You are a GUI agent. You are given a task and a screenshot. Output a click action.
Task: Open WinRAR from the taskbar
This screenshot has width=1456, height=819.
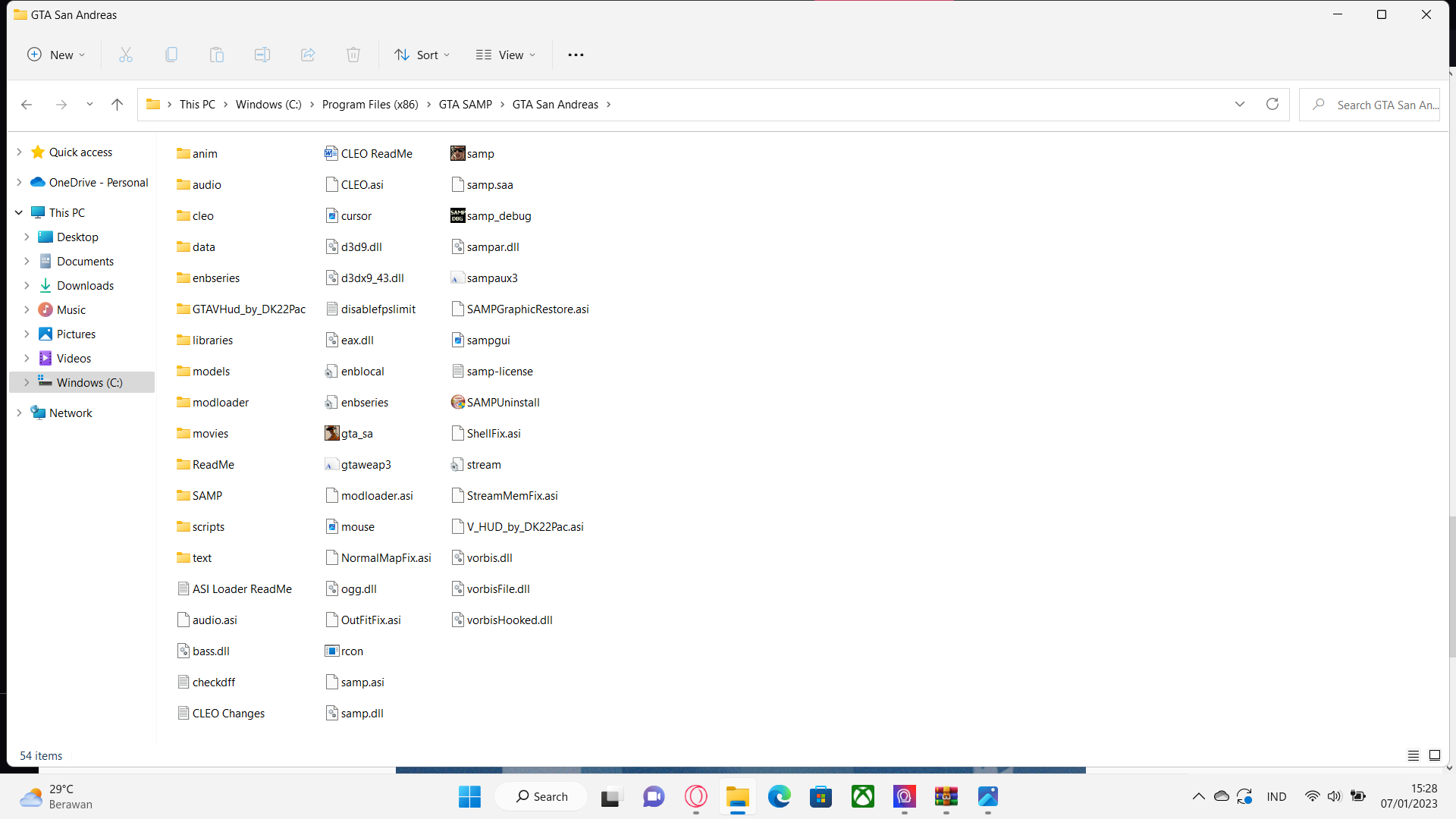(946, 796)
